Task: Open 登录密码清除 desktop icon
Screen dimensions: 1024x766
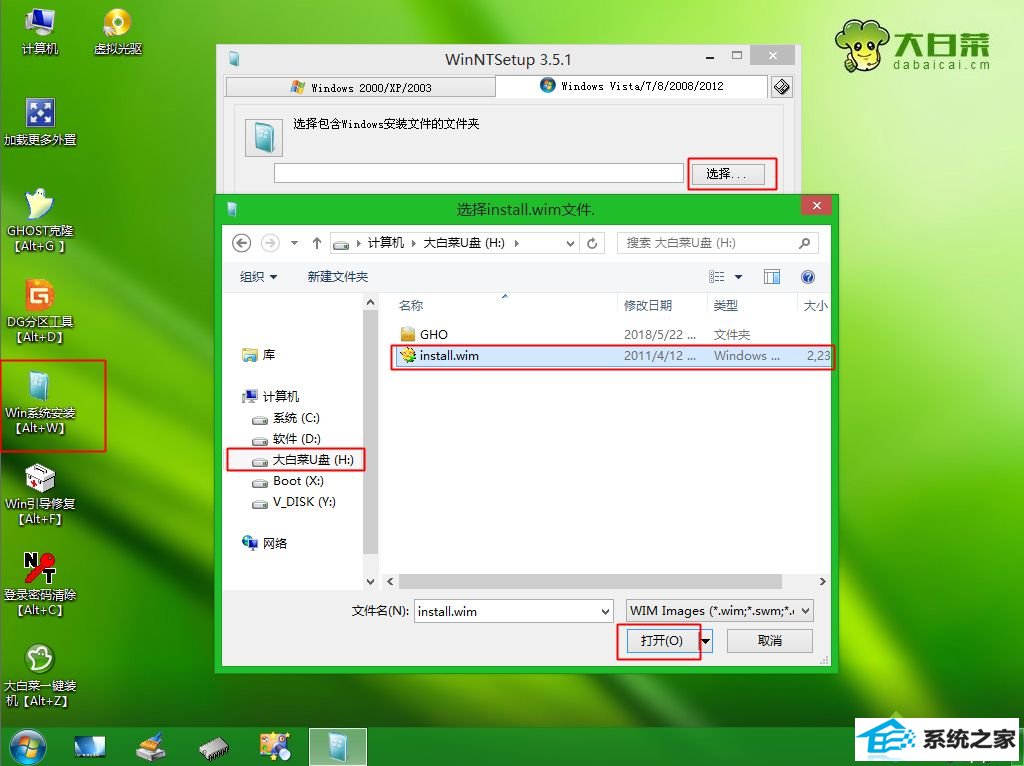Action: coord(40,584)
